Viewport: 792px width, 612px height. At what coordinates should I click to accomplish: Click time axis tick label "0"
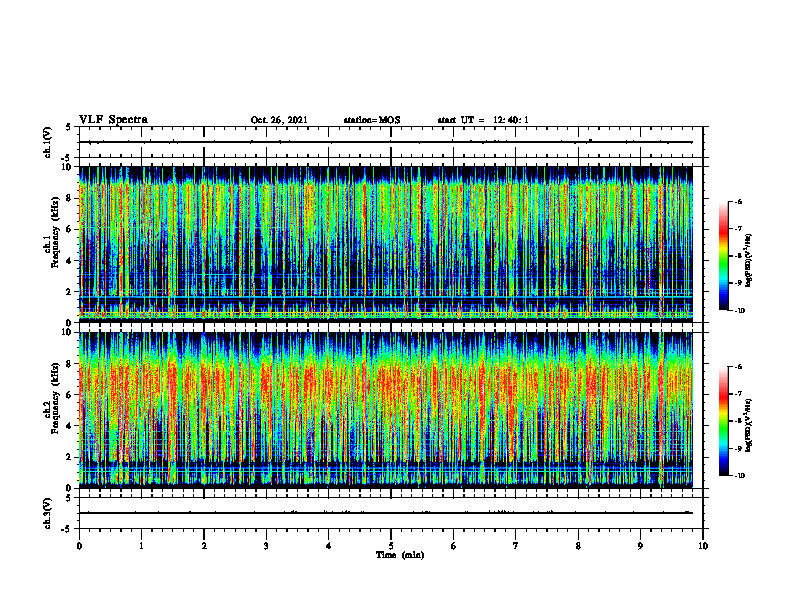click(x=79, y=546)
